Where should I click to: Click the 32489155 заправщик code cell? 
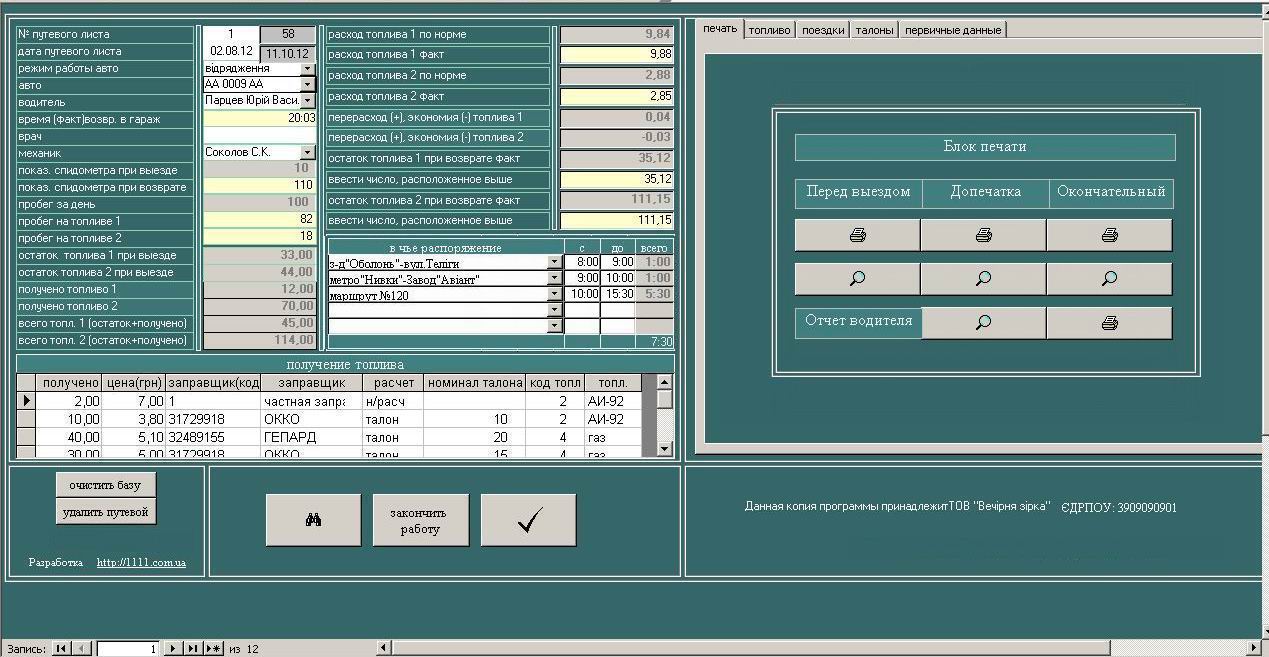[x=214, y=437]
